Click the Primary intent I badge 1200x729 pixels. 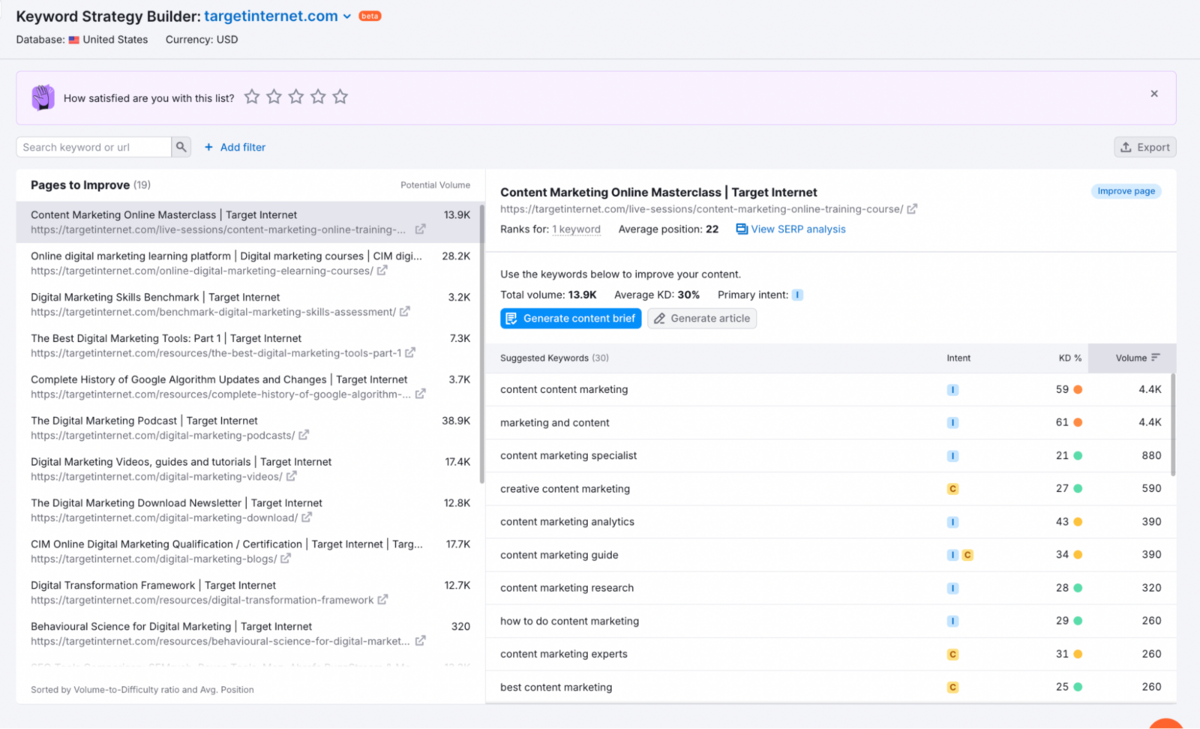click(x=797, y=295)
